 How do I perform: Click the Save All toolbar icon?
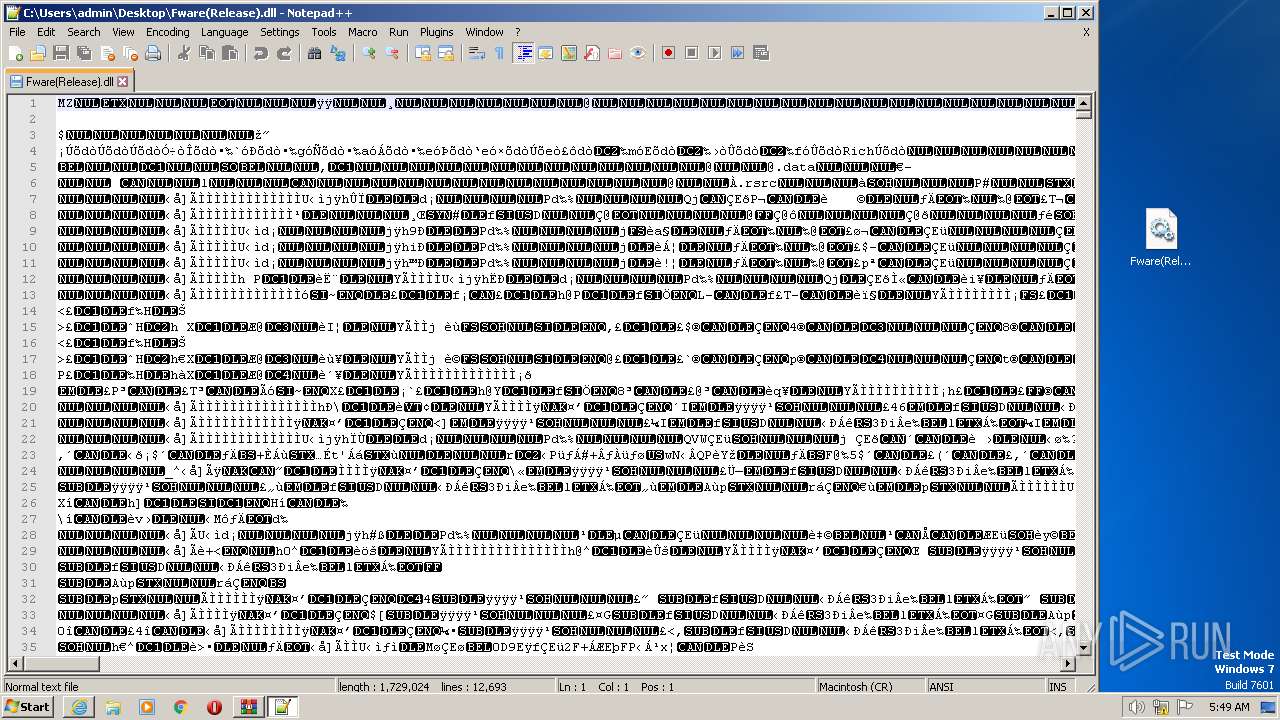point(82,53)
